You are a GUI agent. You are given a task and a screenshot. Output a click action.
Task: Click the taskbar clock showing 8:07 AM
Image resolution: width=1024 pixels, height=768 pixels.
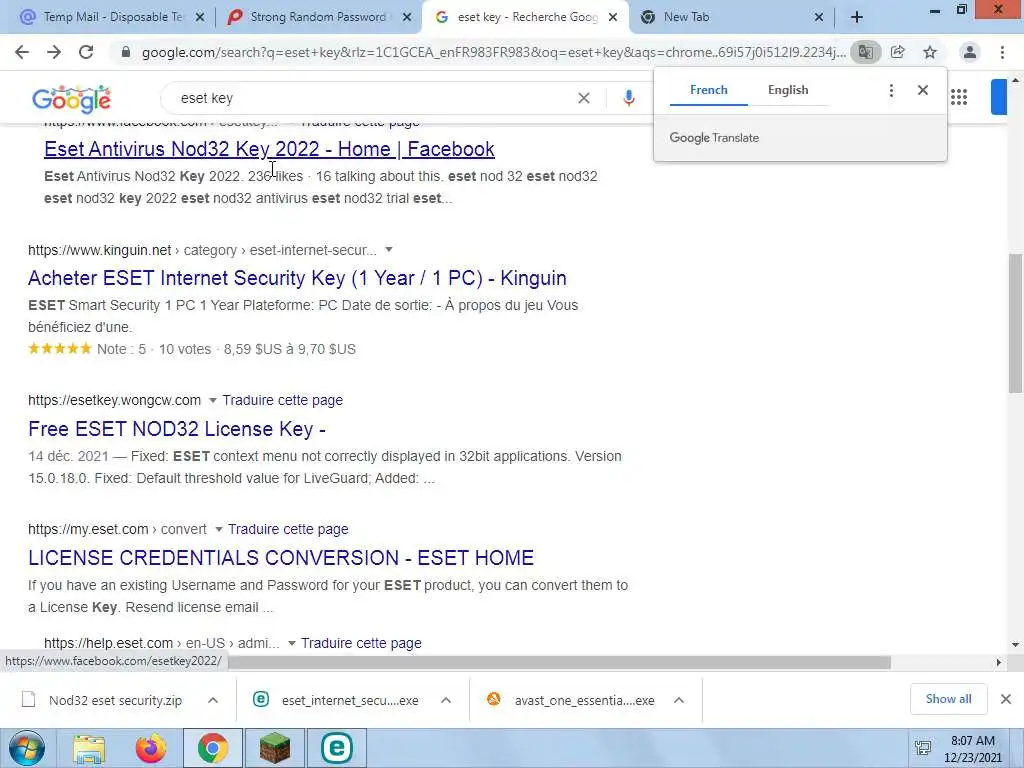pos(972,749)
